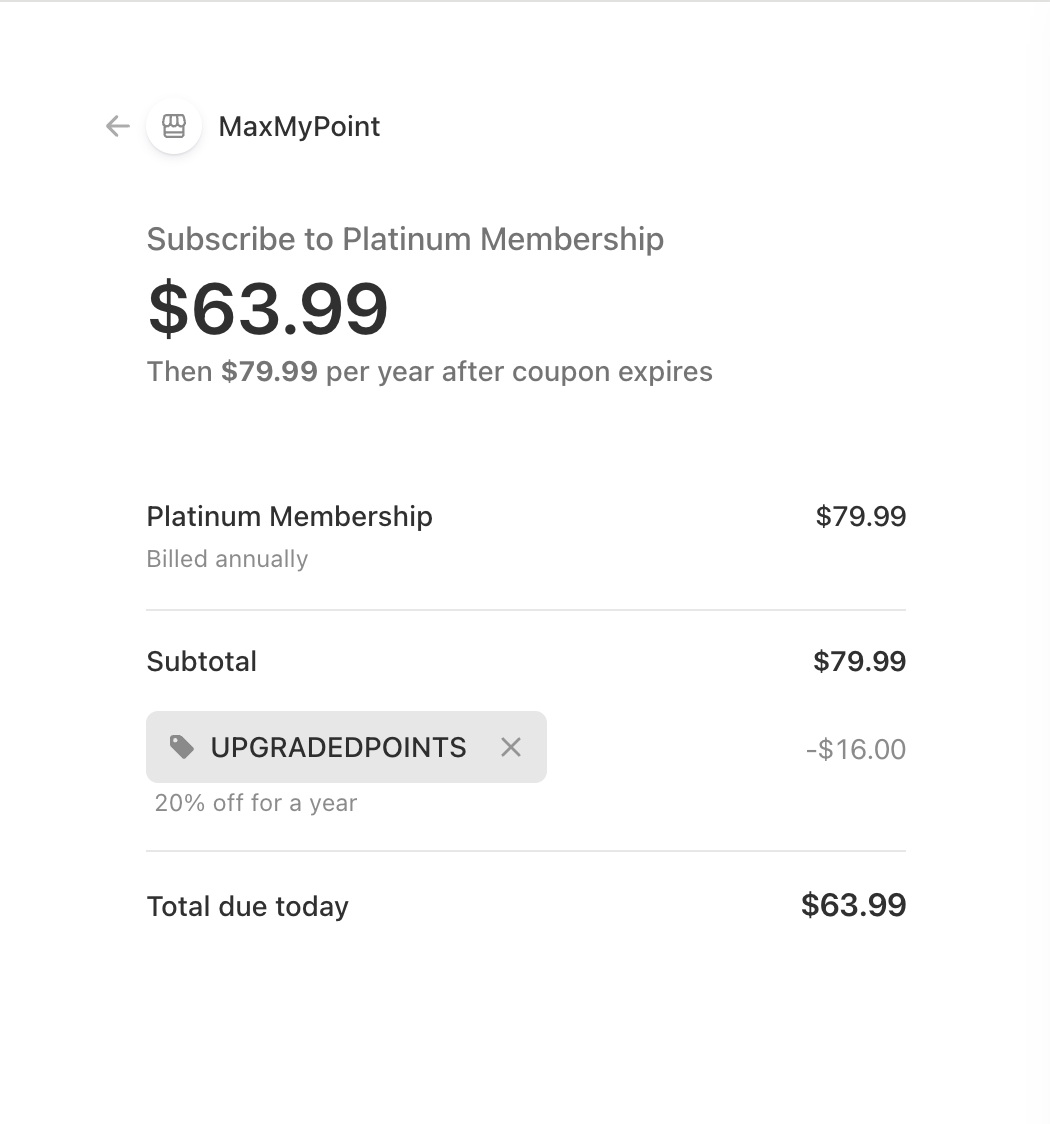1050x1124 pixels.
Task: Click the Platinum Membership line item label
Action: (289, 517)
